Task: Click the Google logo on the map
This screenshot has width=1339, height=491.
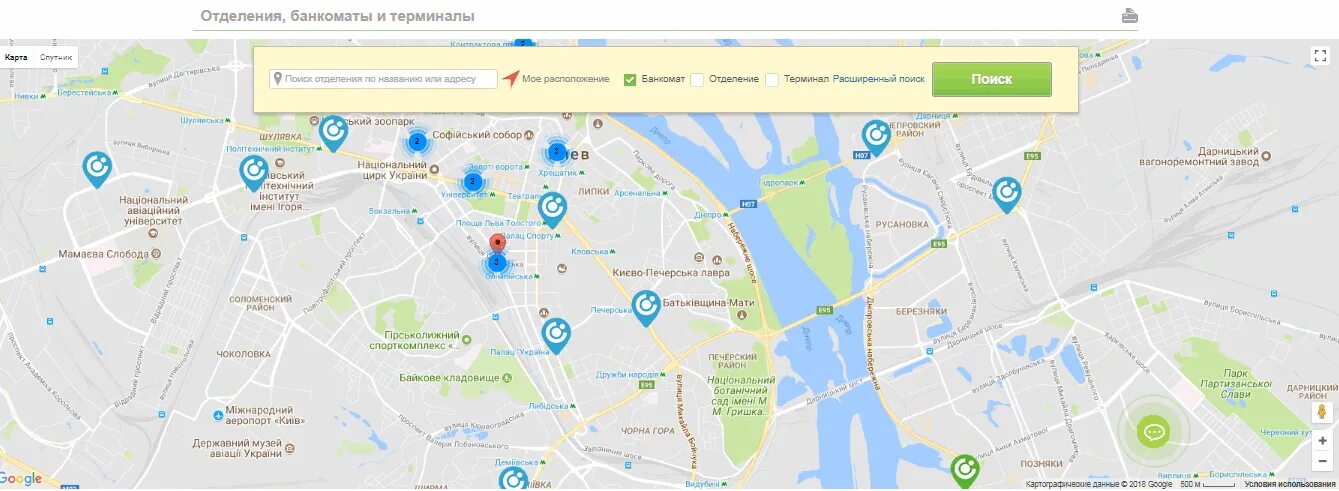Action: click(21, 480)
